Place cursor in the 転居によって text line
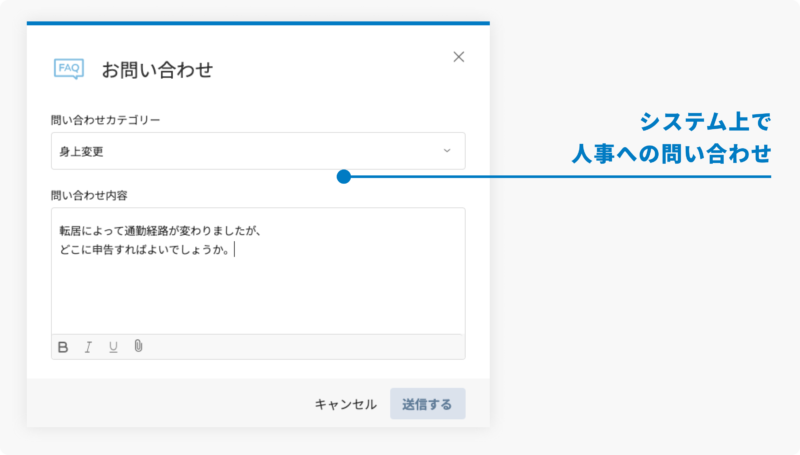800x455 pixels. 160,231
